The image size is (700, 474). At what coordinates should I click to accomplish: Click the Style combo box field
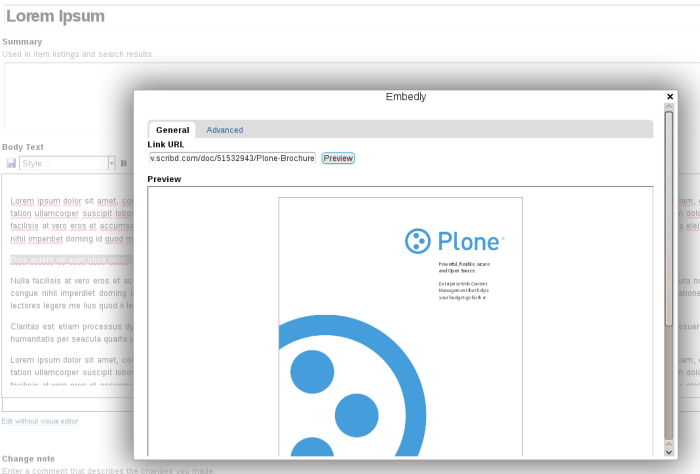click(x=62, y=163)
